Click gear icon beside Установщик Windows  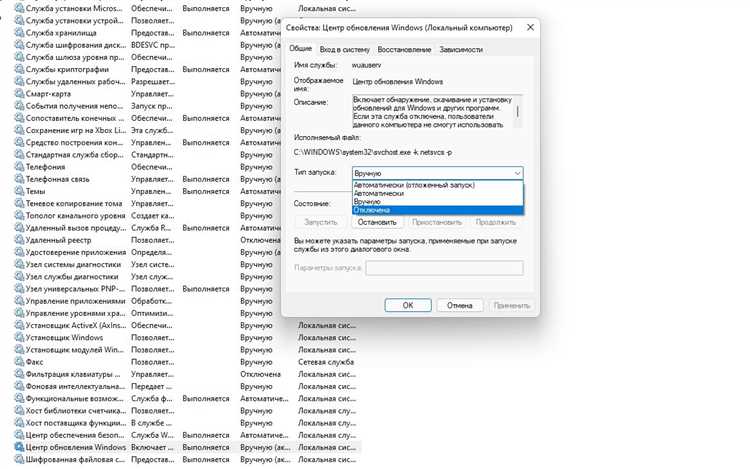pos(19,338)
